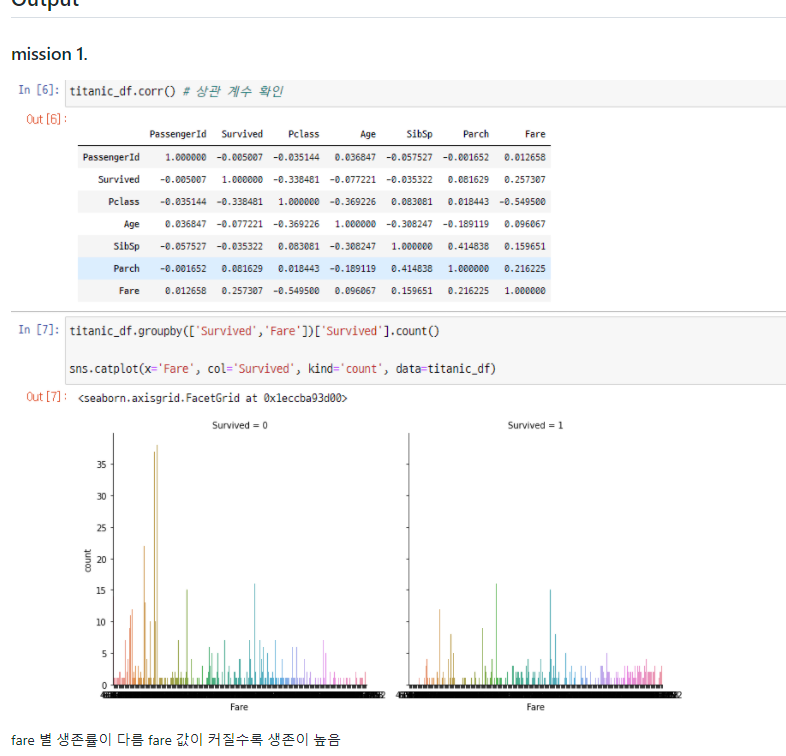
Task: Click the seaborn FacetGrid output text
Action: pyautogui.click(x=213, y=398)
